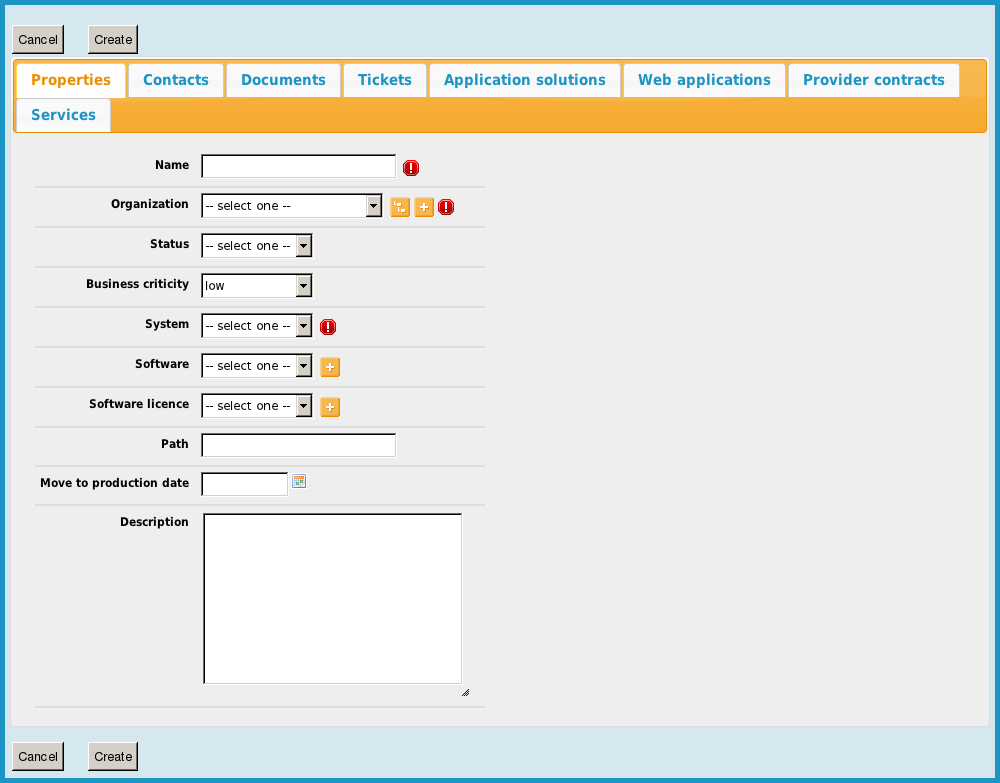The width and height of the screenshot is (1000, 783).
Task: Click inside the Description text area
Action: coord(332,598)
